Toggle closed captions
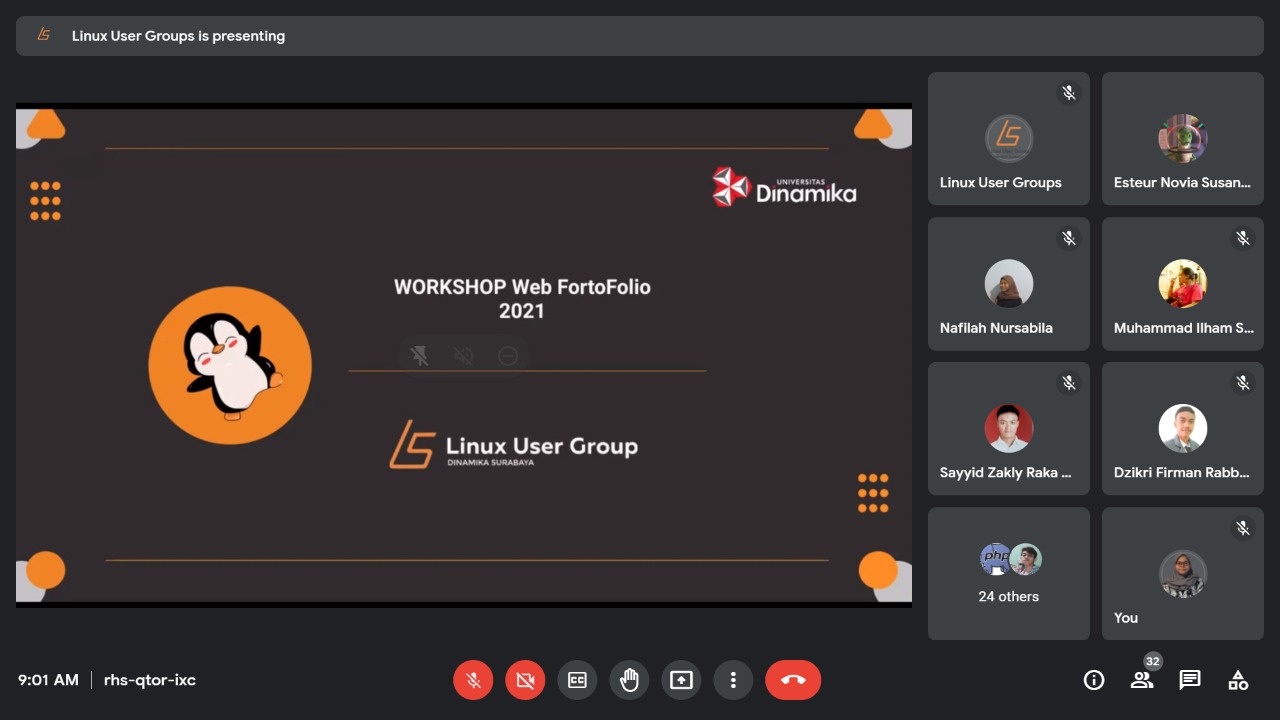Image resolution: width=1280 pixels, height=720 pixels. click(x=577, y=680)
